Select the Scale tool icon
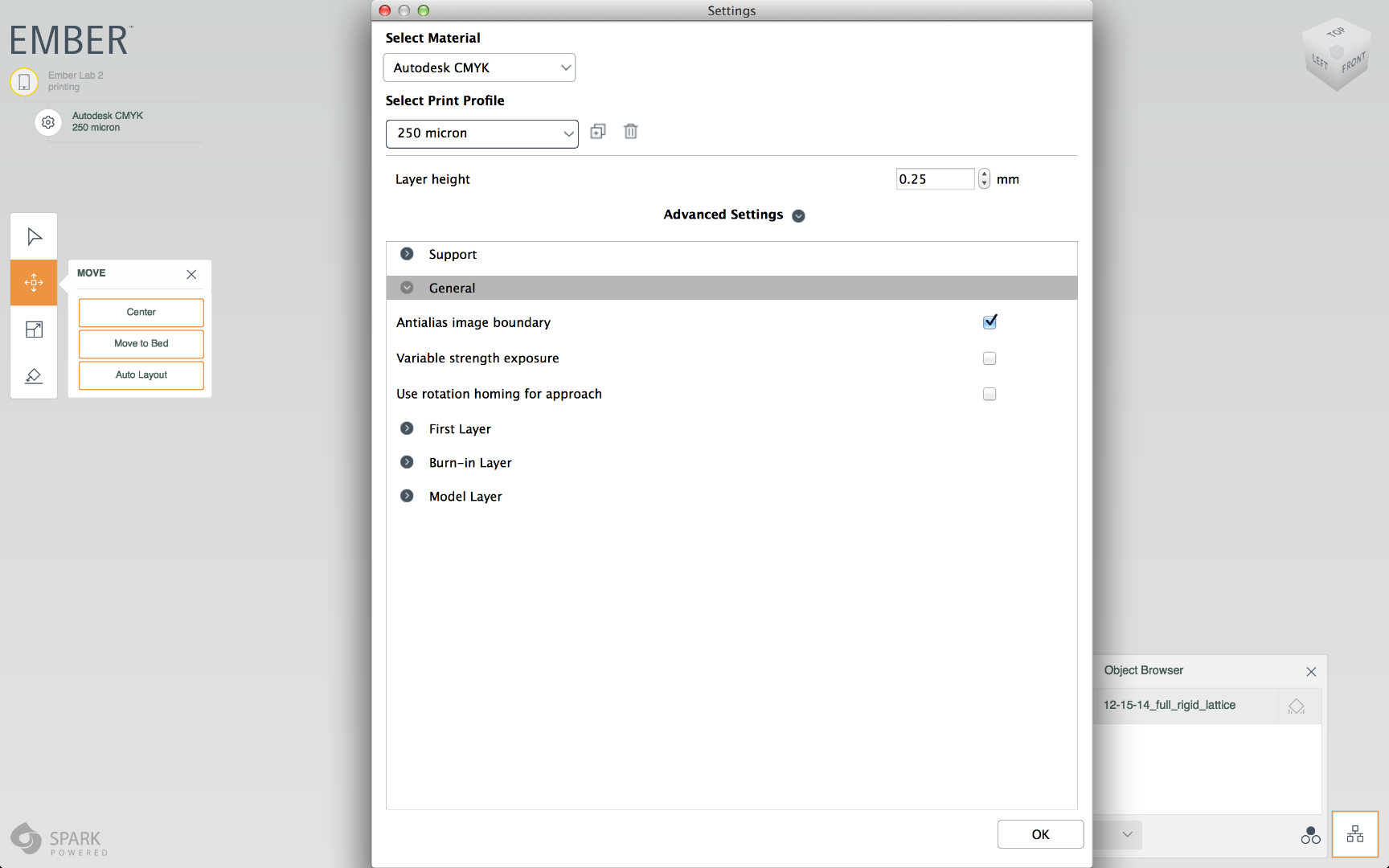The width and height of the screenshot is (1389, 868). (34, 330)
